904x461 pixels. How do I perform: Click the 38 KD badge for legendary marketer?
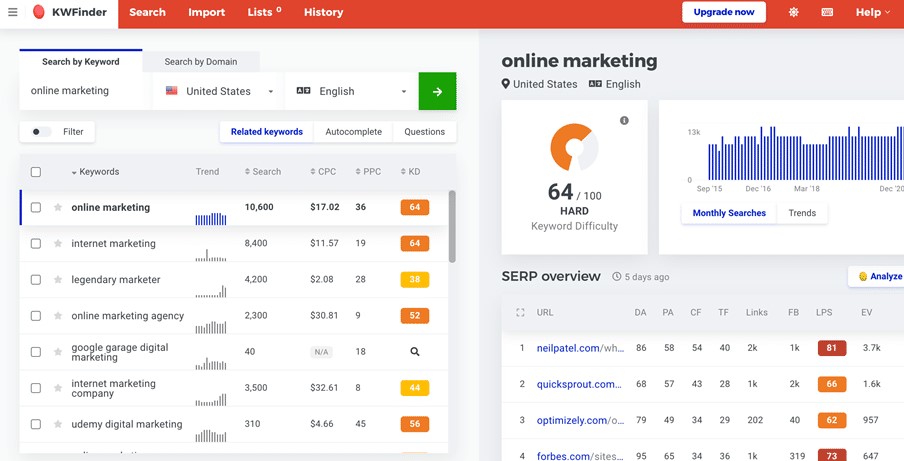415,279
